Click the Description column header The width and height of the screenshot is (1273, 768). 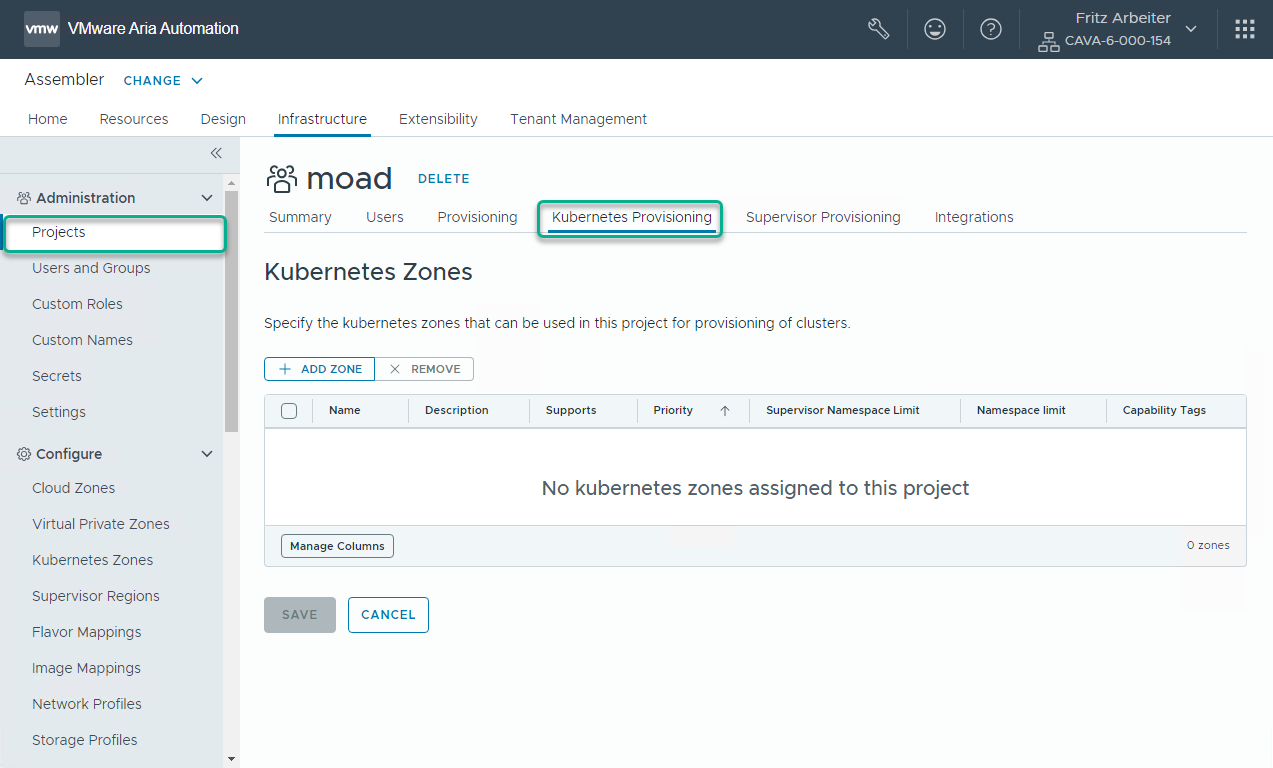coord(457,411)
